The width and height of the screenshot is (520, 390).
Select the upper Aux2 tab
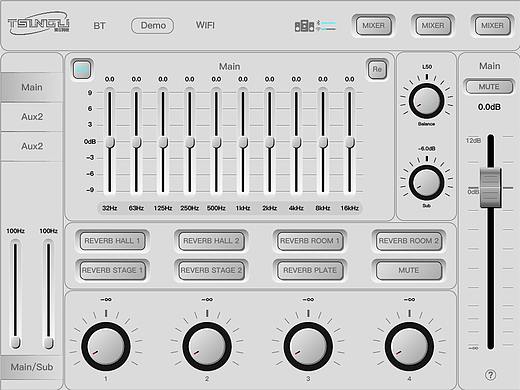pyautogui.click(x=32, y=117)
